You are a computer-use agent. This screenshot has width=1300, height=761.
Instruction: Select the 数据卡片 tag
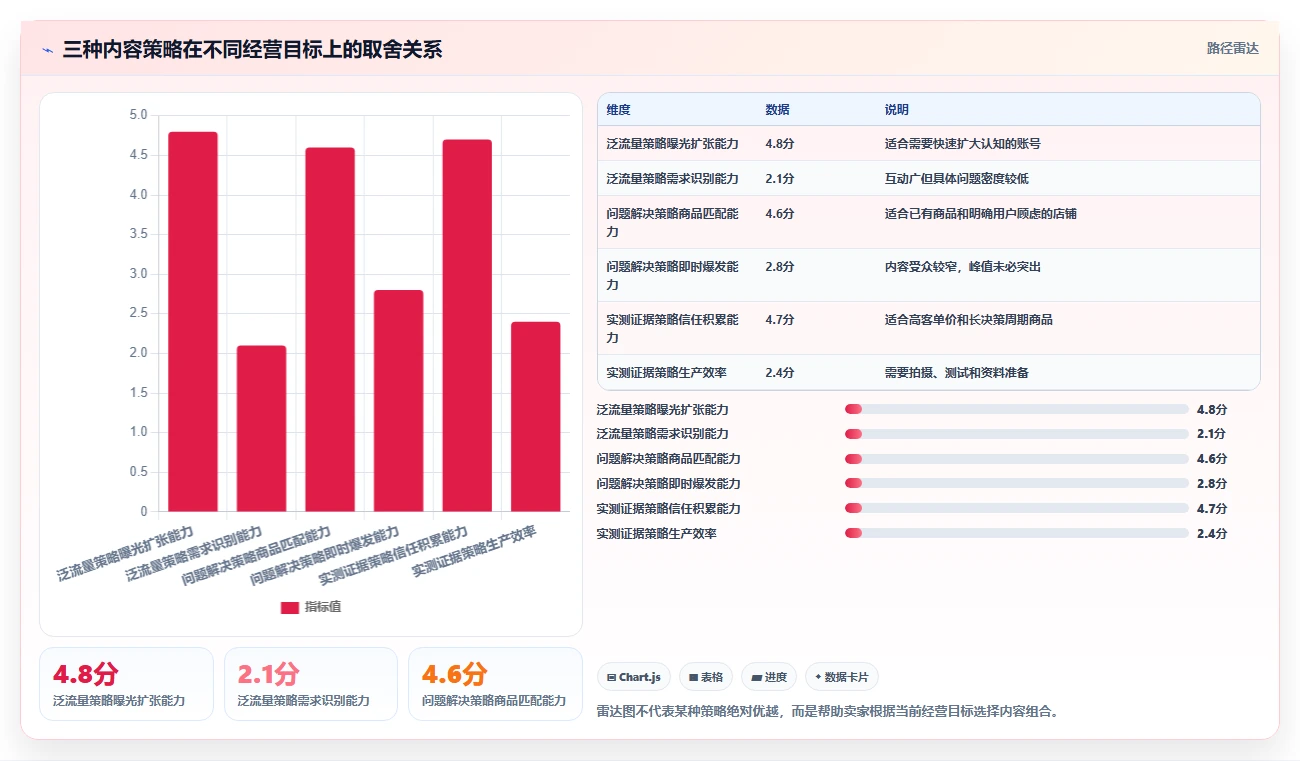[x=841, y=677]
